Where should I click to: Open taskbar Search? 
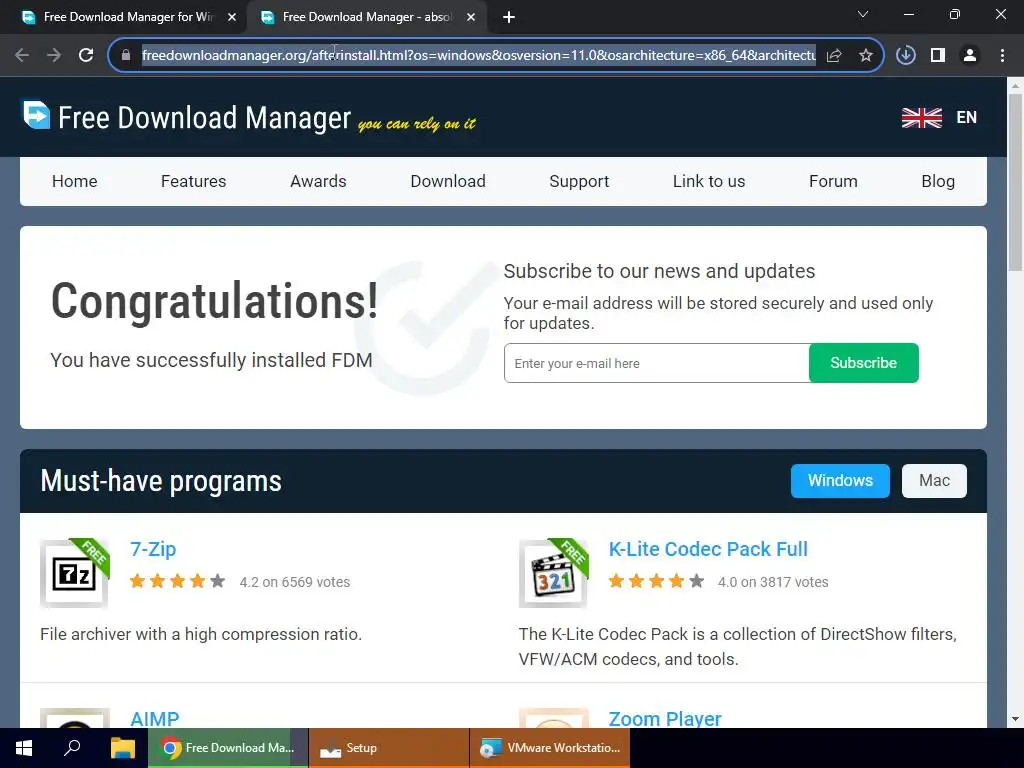pos(72,748)
